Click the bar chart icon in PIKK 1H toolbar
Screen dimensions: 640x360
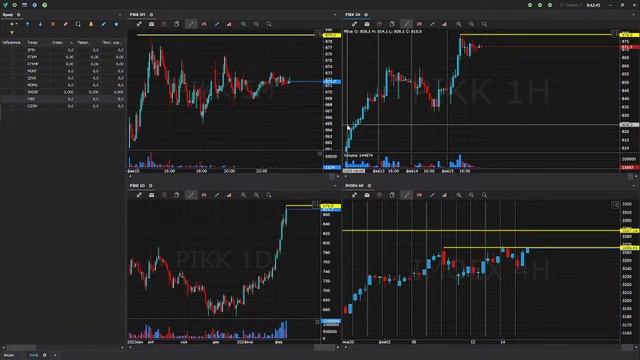(x=444, y=24)
